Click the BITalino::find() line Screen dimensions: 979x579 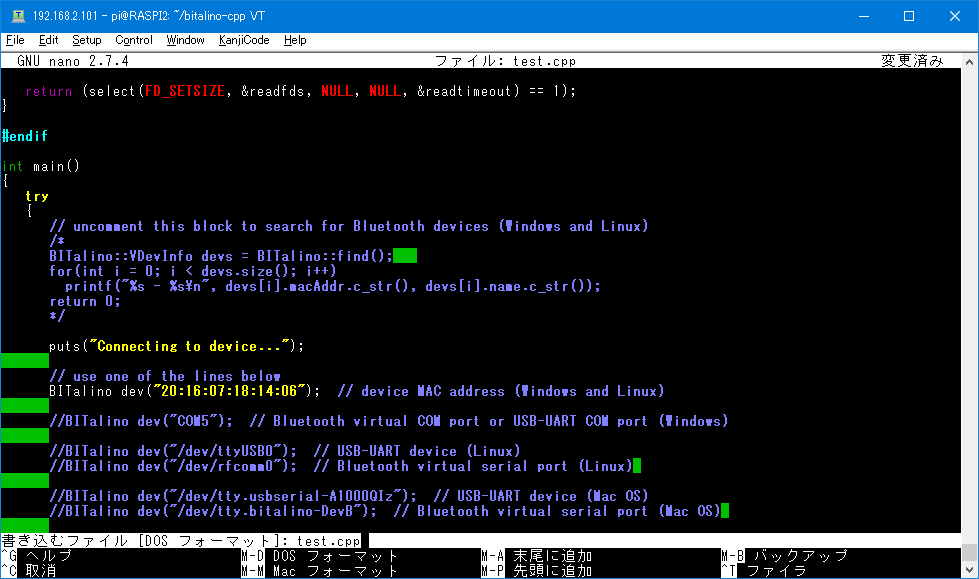221,256
